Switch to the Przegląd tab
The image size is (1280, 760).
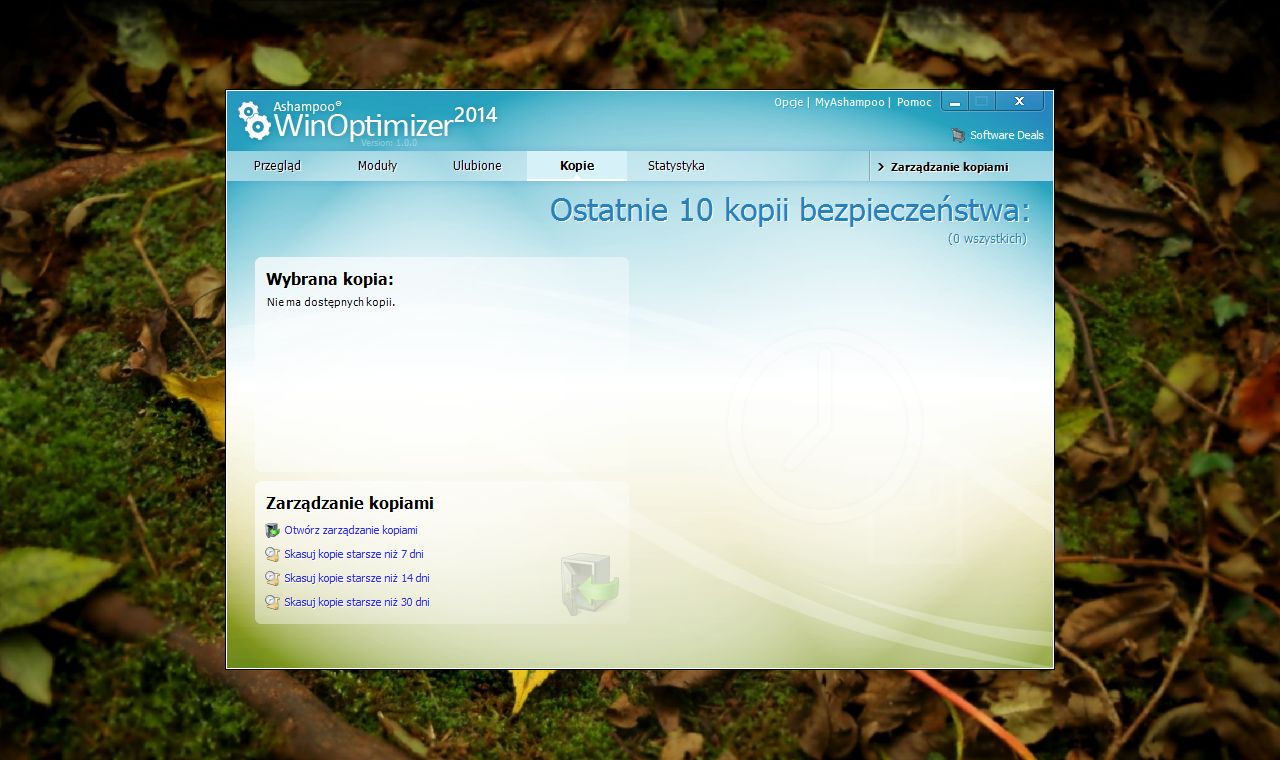(277, 166)
